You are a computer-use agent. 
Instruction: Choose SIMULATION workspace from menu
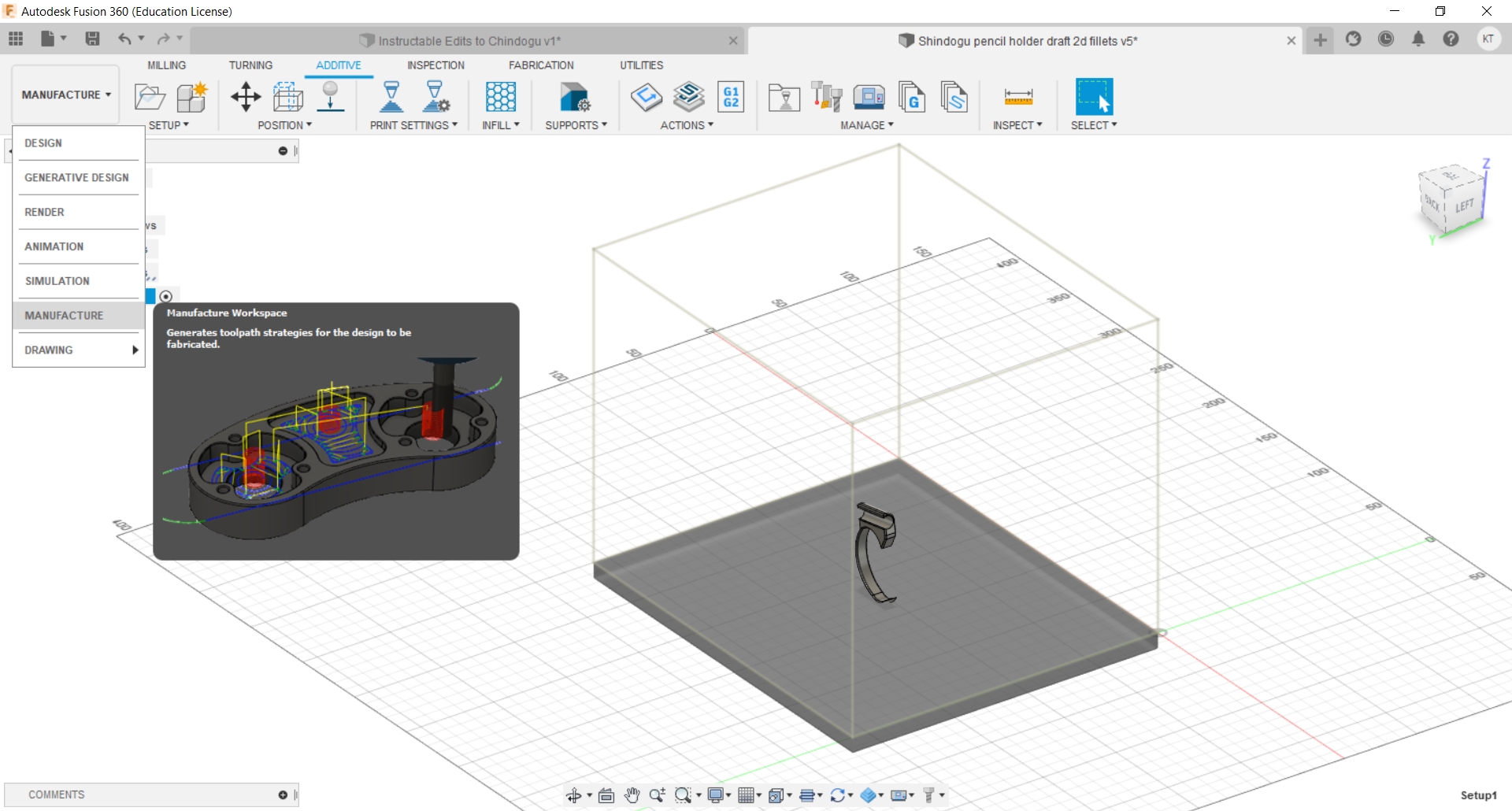pos(79,281)
